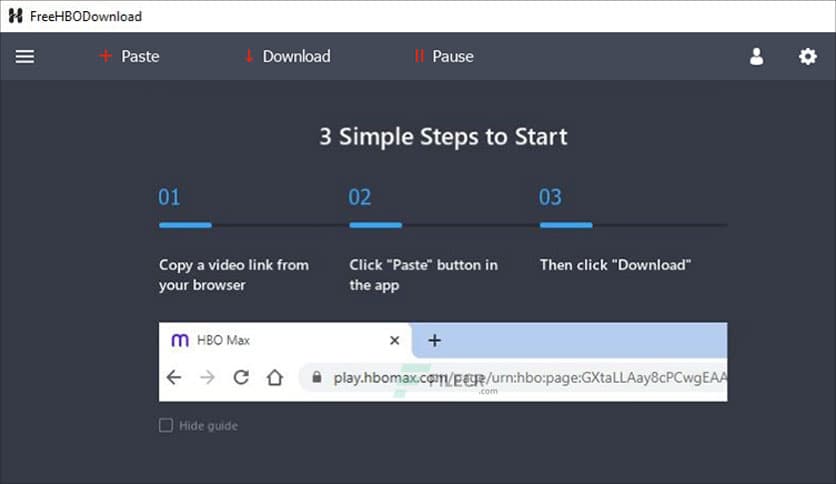Open settings via the gear icon

click(x=808, y=57)
